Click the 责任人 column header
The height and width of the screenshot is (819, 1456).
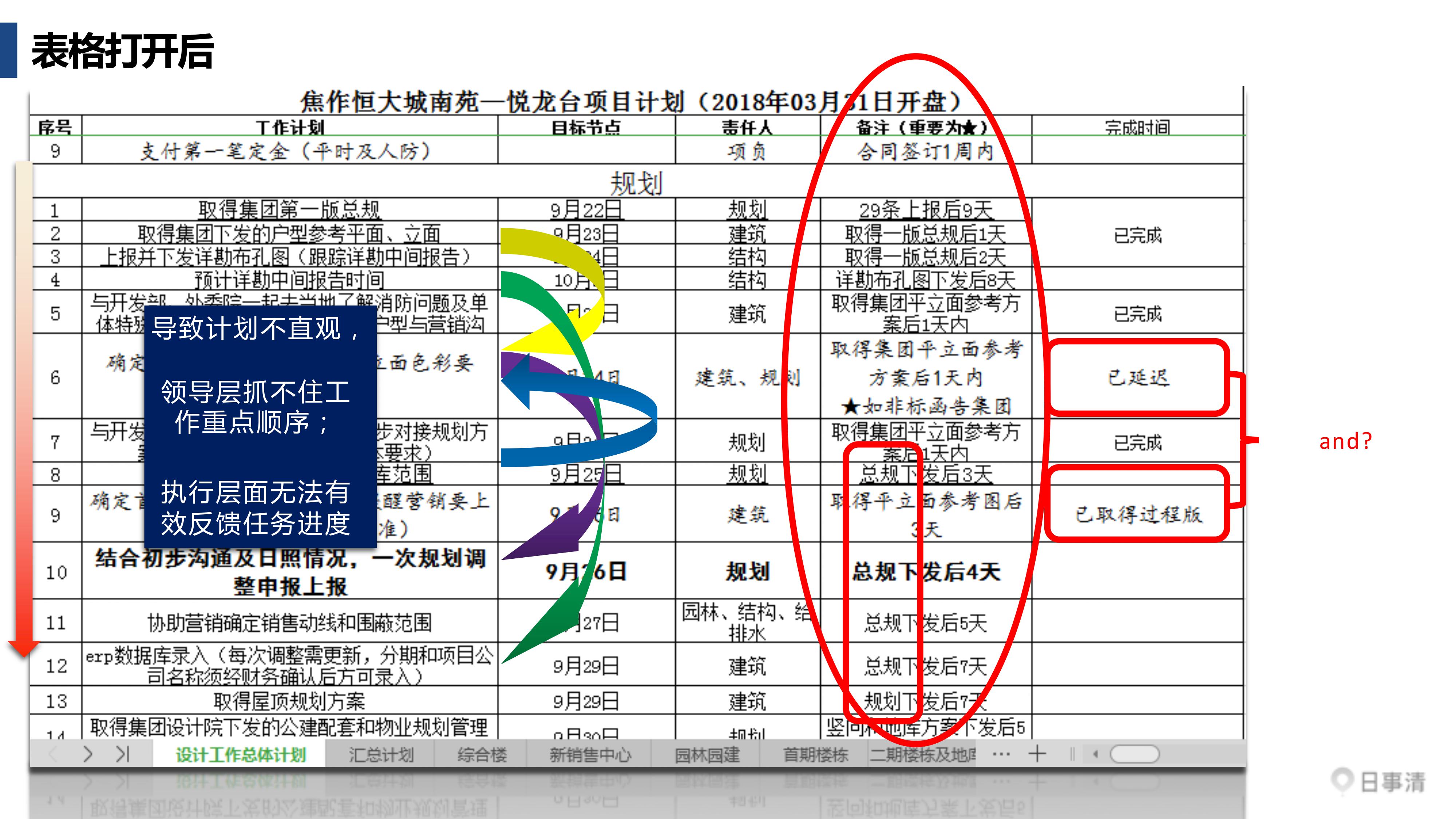click(x=747, y=126)
